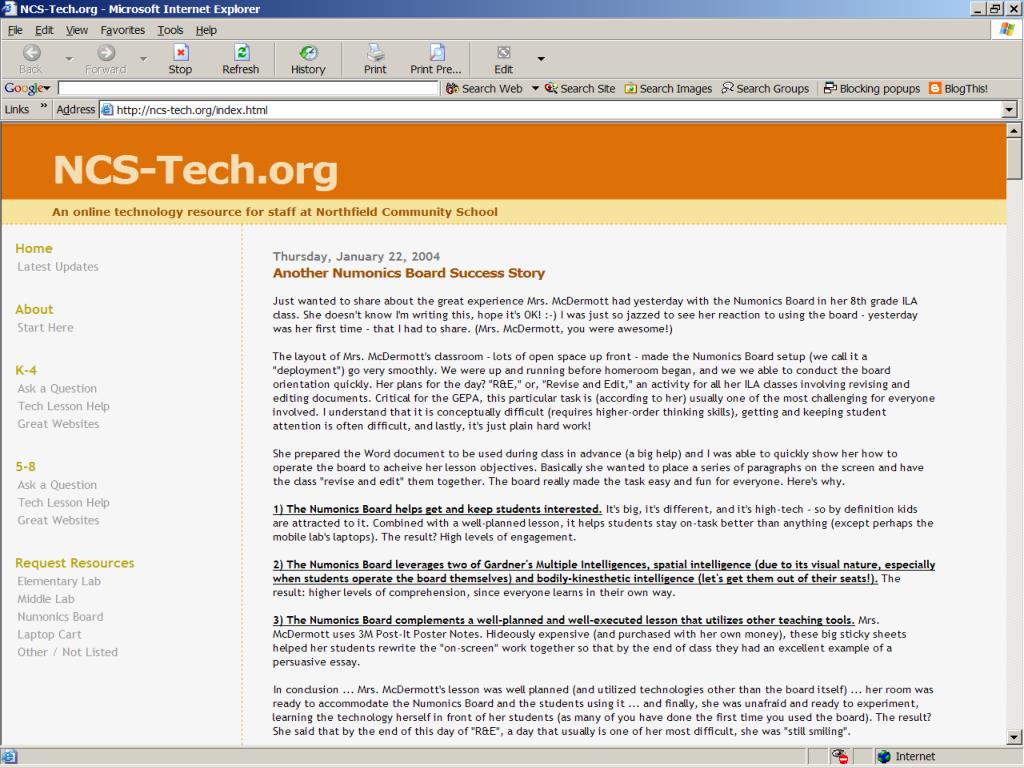Open the File menu
The image size is (1024, 768).
coord(15,30)
